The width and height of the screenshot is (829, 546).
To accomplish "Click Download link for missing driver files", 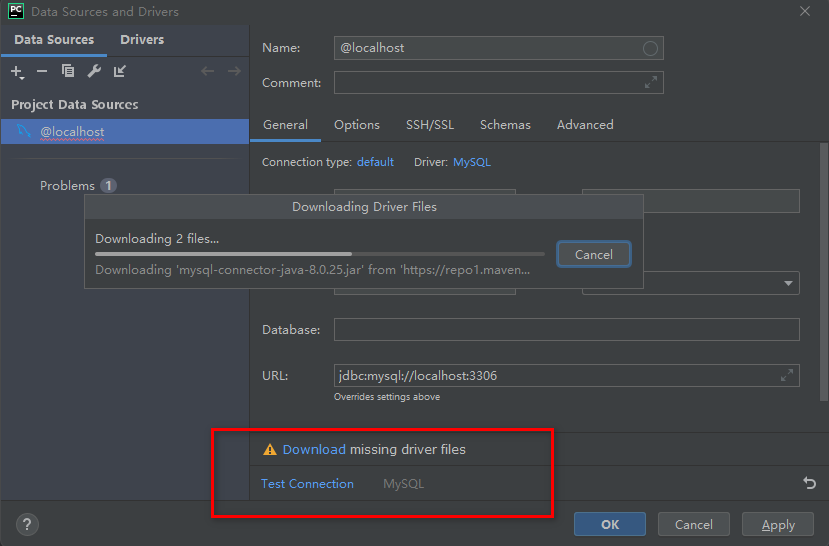I will click(314, 449).
